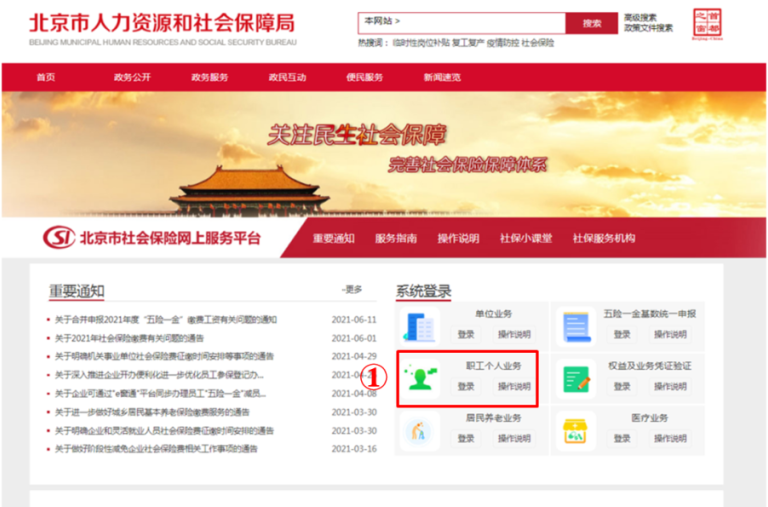This screenshot has width=768, height=507.
Task: Select hot search term 社会保险
Action: (538, 43)
